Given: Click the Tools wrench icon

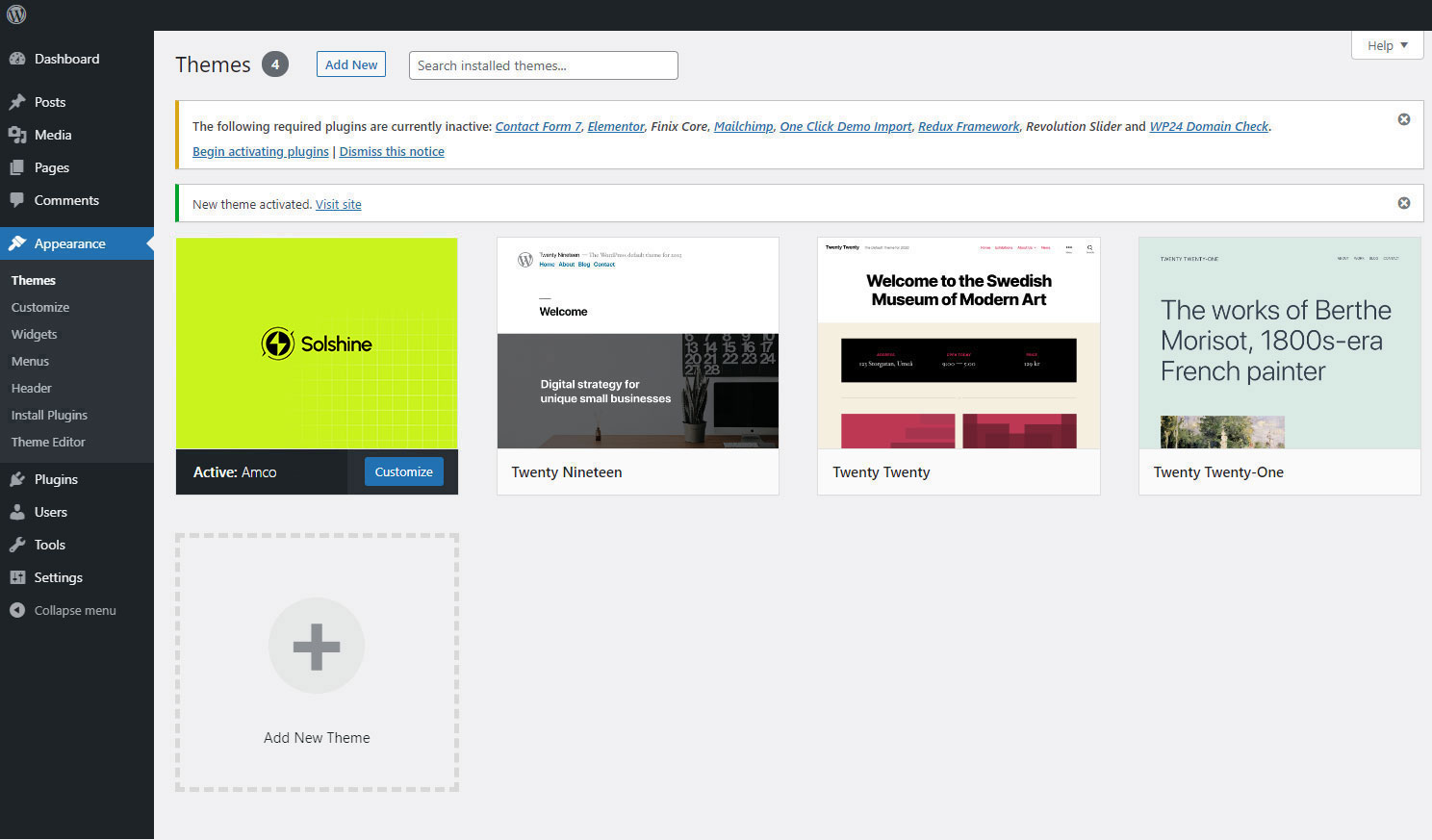Looking at the screenshot, I should (17, 545).
